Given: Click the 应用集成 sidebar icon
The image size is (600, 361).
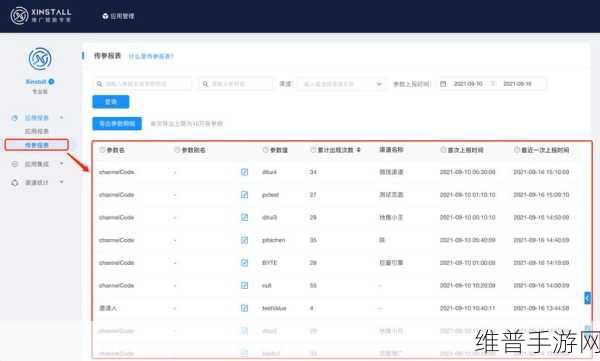Looking at the screenshot, I should click(x=15, y=164).
